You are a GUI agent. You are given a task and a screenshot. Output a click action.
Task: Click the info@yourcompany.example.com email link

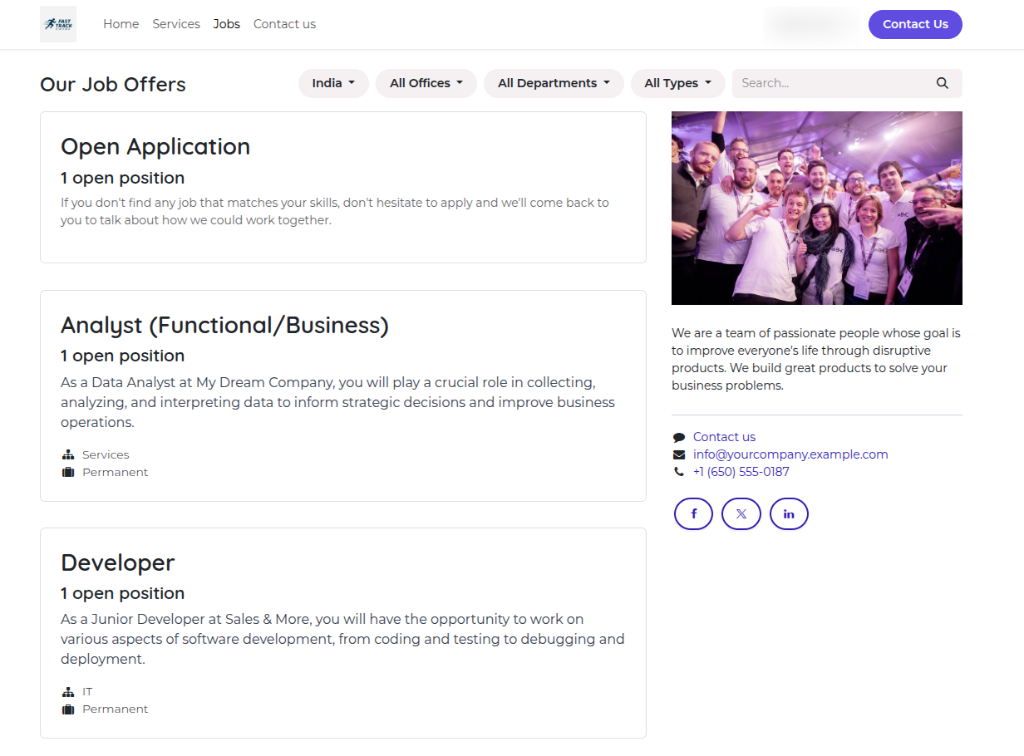click(790, 454)
